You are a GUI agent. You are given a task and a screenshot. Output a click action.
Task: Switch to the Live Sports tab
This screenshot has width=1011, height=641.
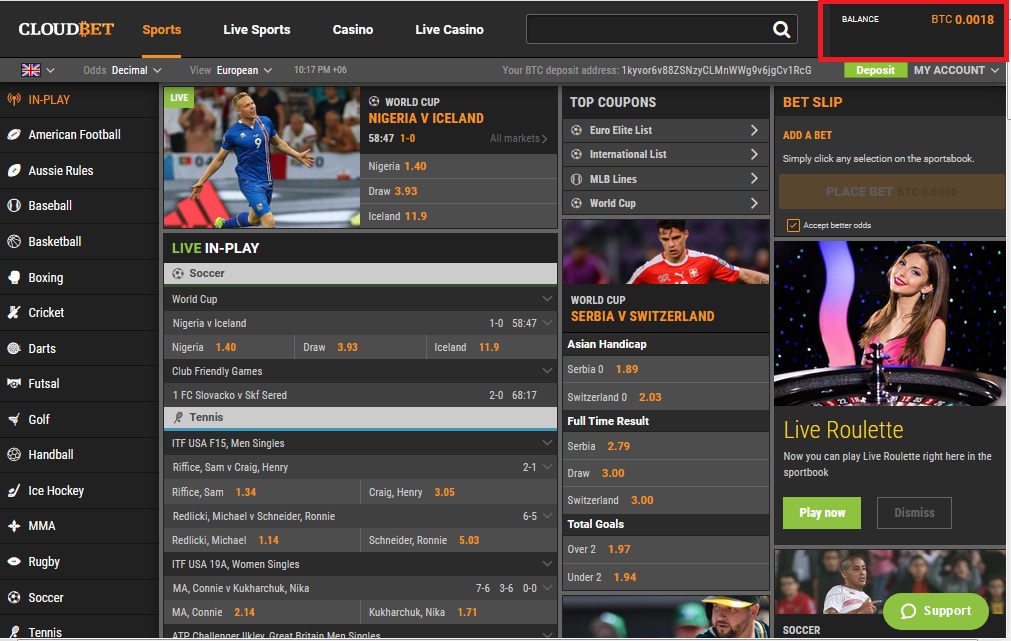[x=257, y=29]
